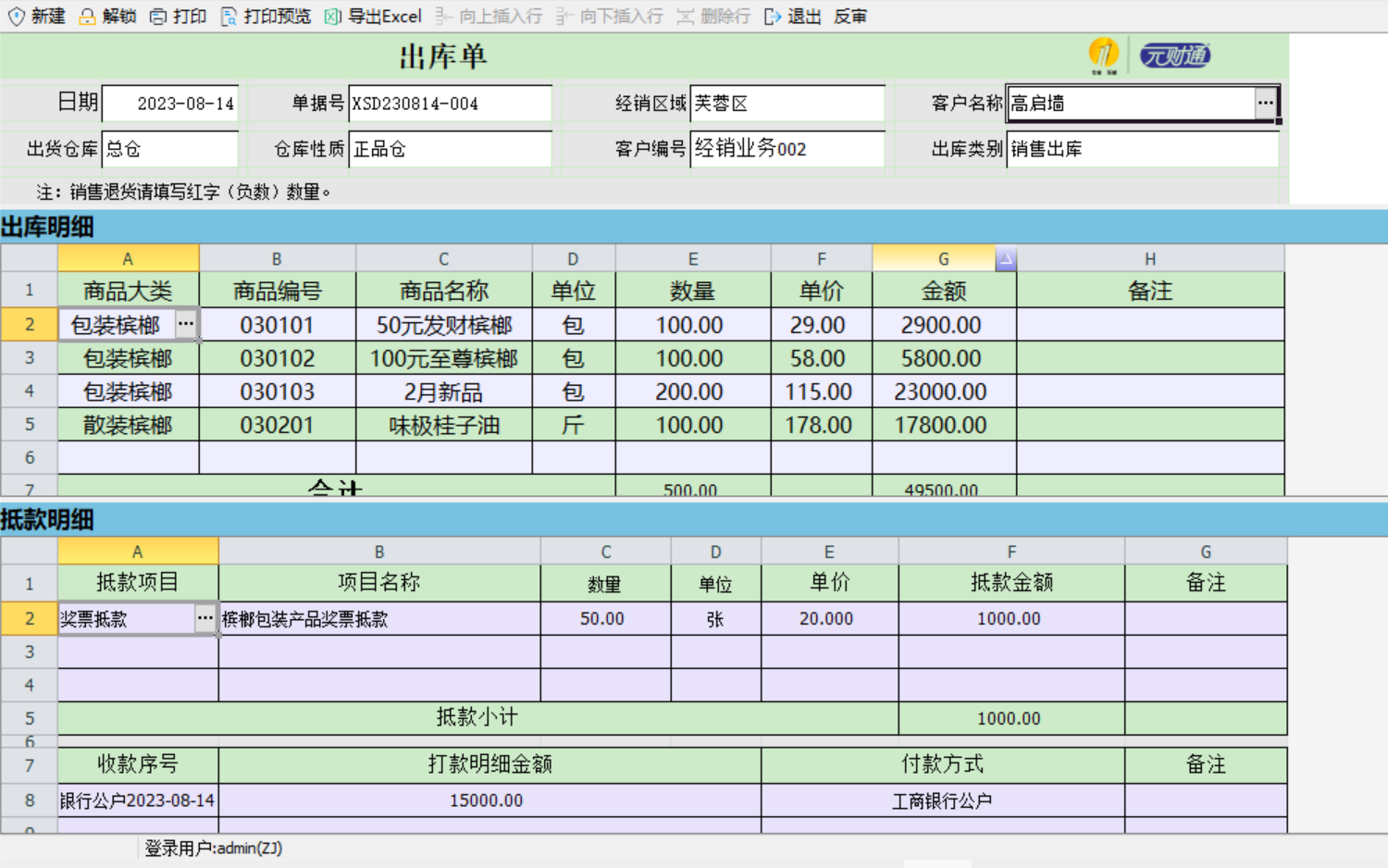Click the 打印 (Print) printer icon
Screen dimensions: 1388x868
click(x=158, y=17)
